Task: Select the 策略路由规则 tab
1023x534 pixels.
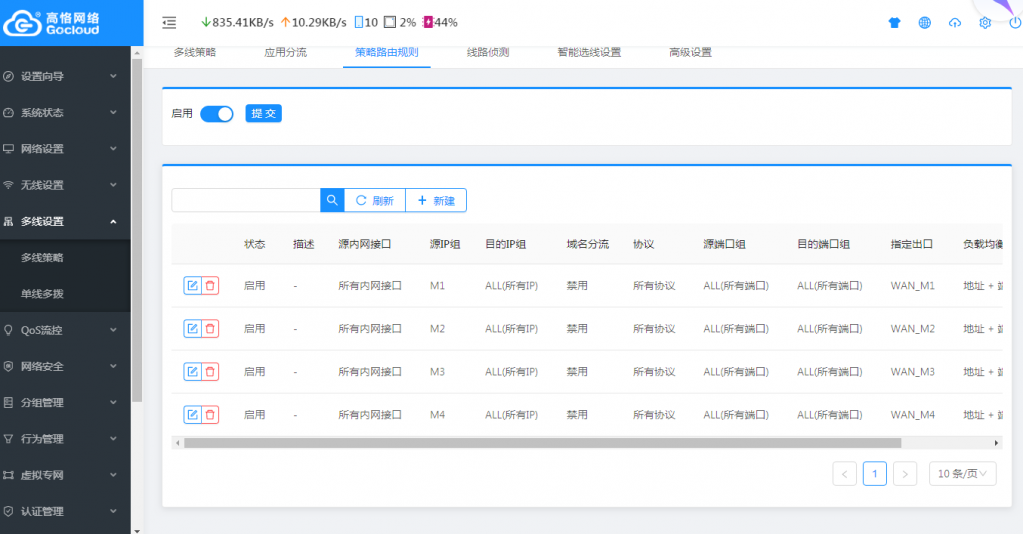Action: pyautogui.click(x=386, y=52)
